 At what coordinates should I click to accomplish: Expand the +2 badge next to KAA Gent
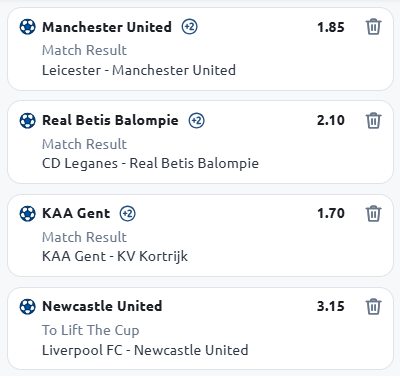(128, 213)
